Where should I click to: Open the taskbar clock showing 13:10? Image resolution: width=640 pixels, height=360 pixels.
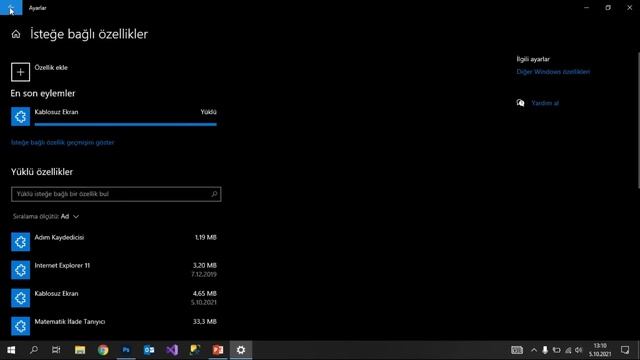pos(600,350)
